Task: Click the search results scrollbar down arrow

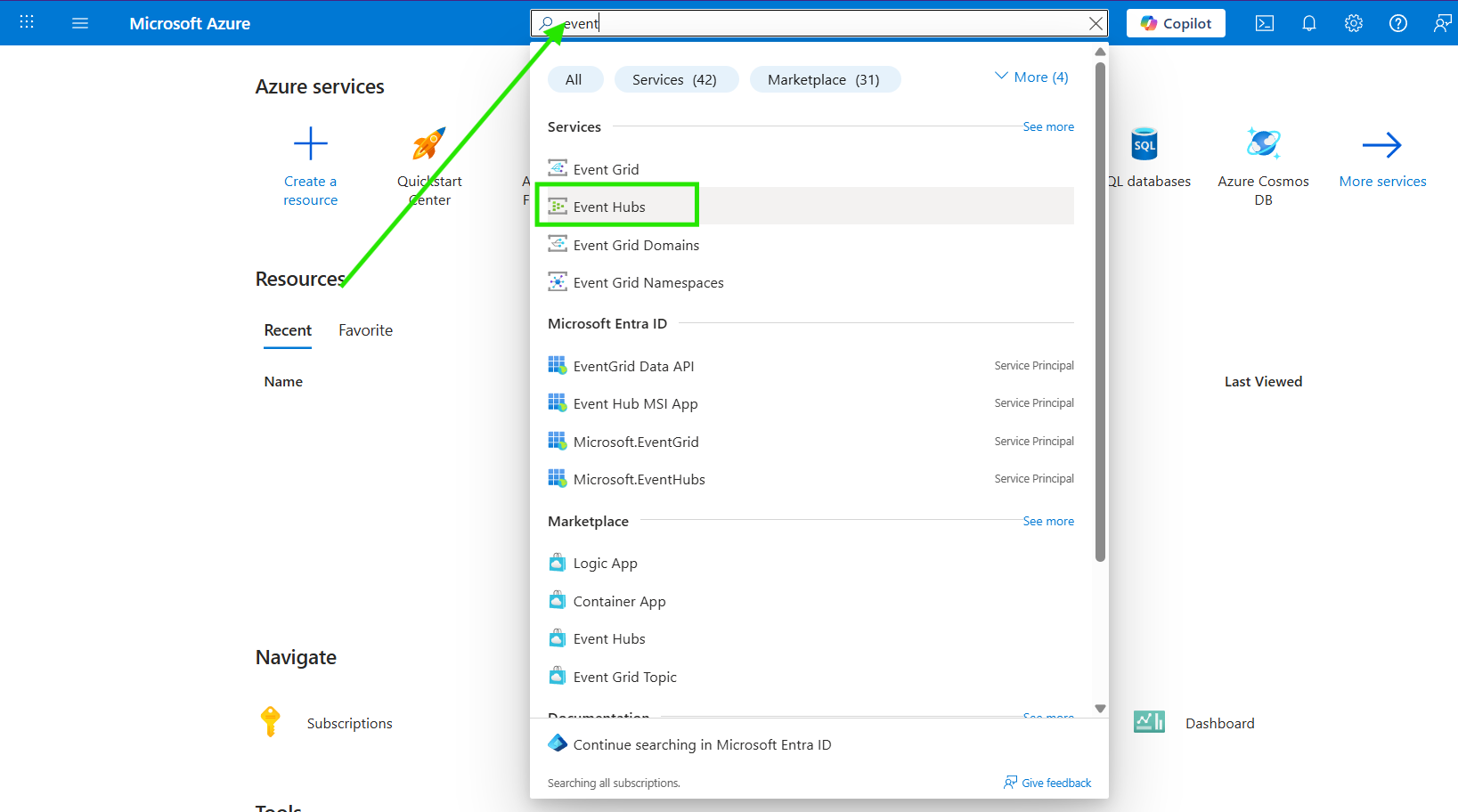Action: [x=1100, y=709]
